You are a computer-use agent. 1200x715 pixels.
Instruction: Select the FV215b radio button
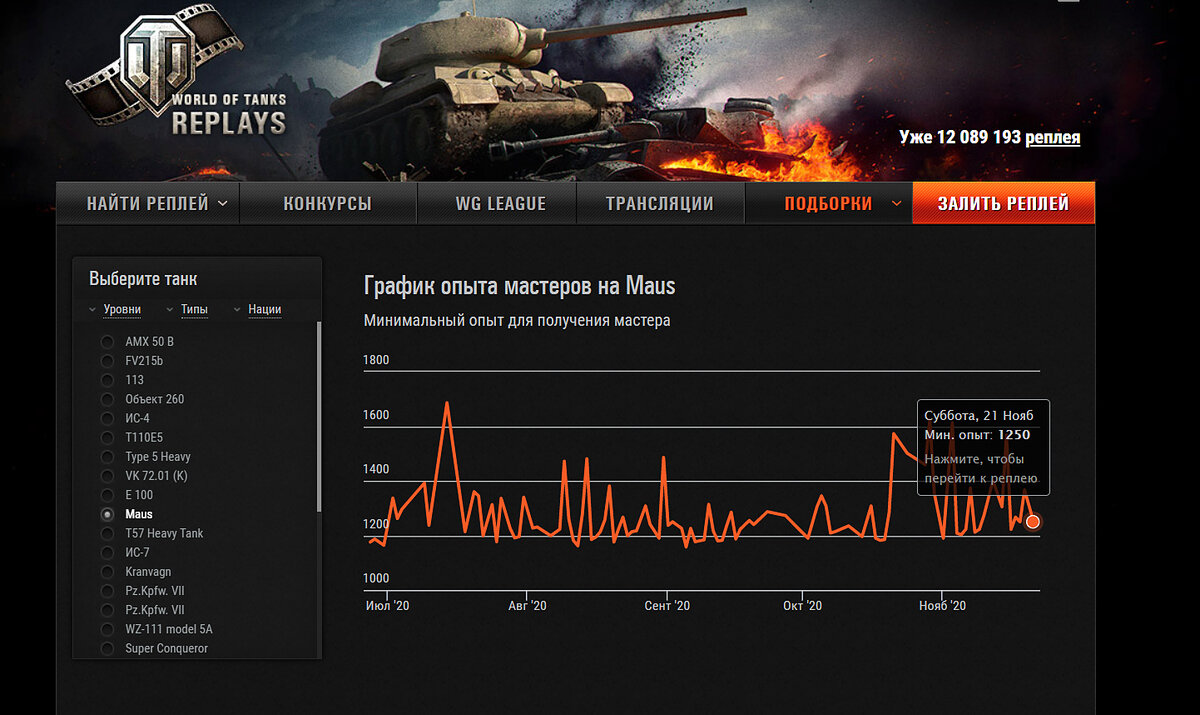point(107,361)
